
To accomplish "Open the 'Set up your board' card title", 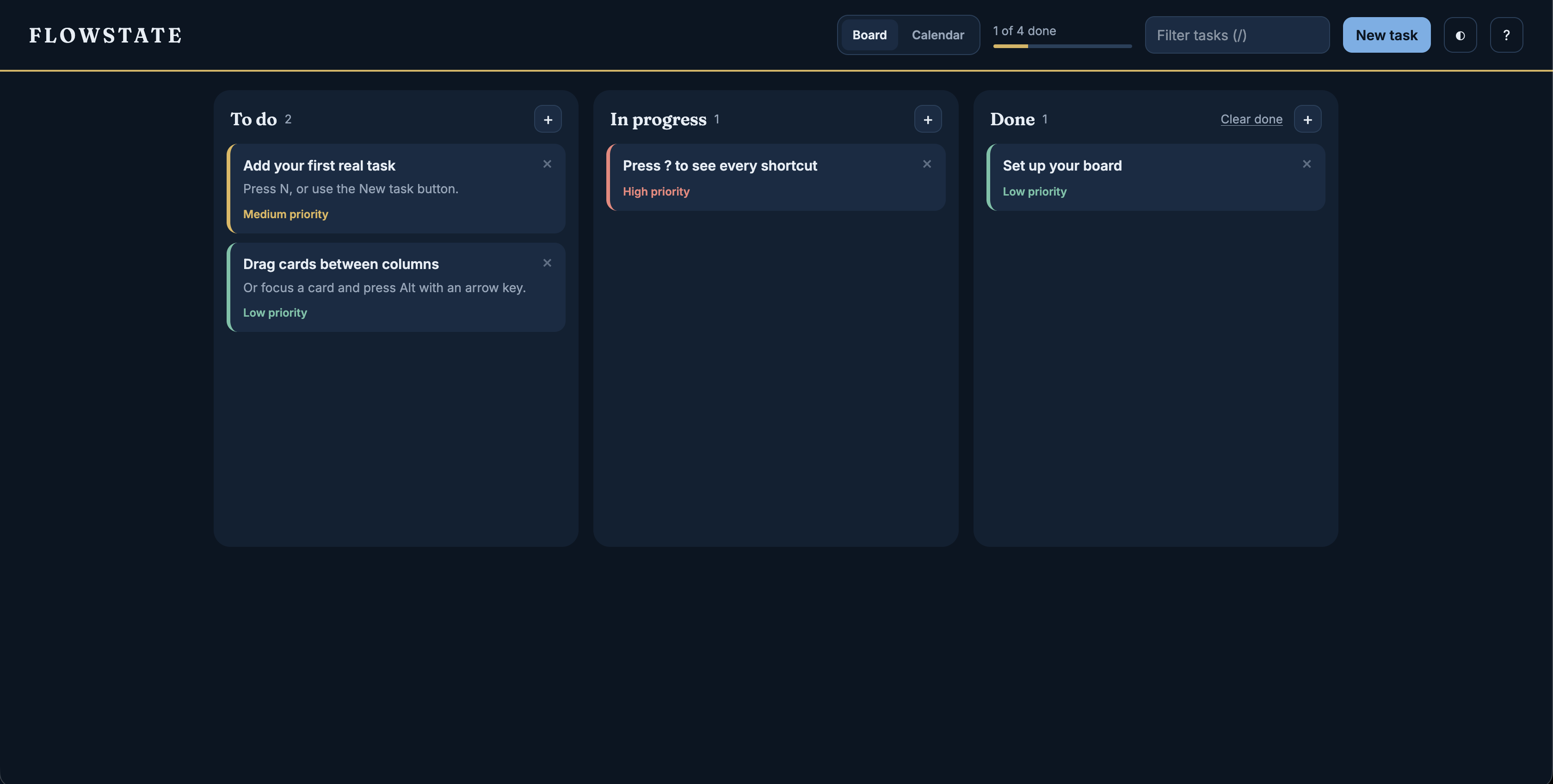I will pos(1062,165).
